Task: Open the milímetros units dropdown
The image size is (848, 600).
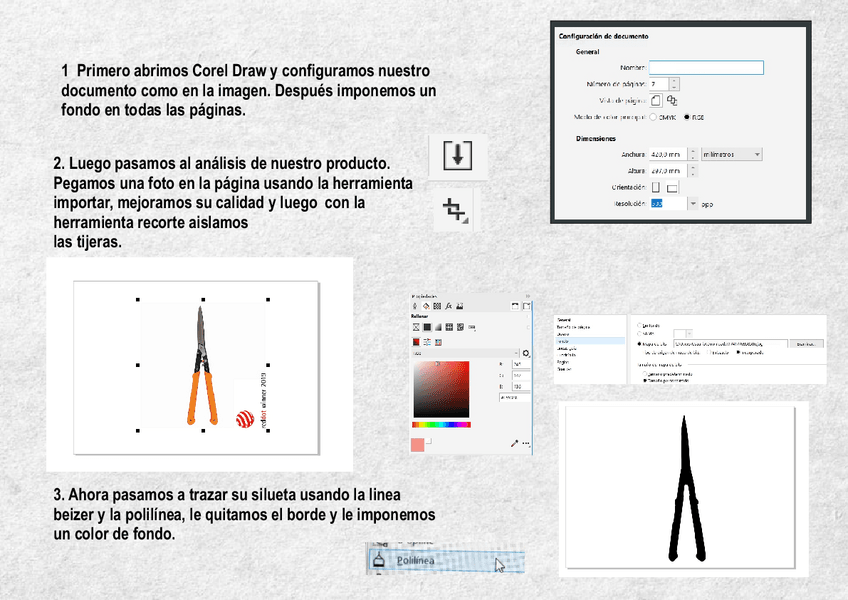Action: coord(731,155)
